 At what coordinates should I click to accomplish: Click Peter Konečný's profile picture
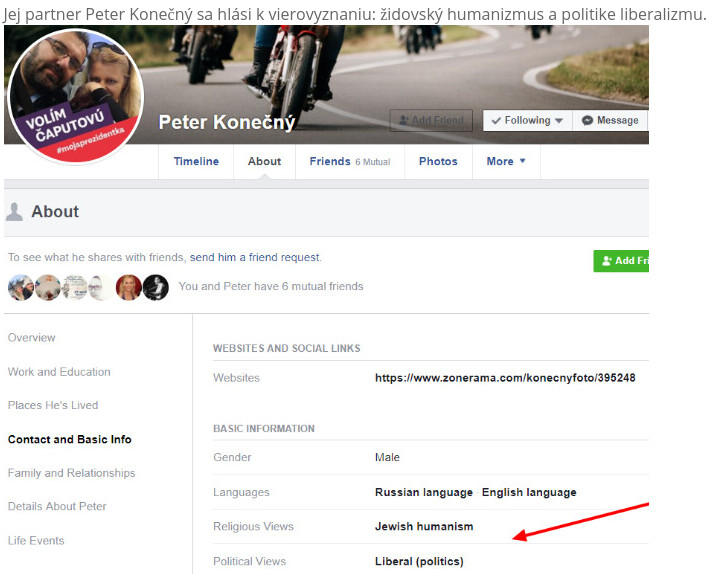pos(76,96)
